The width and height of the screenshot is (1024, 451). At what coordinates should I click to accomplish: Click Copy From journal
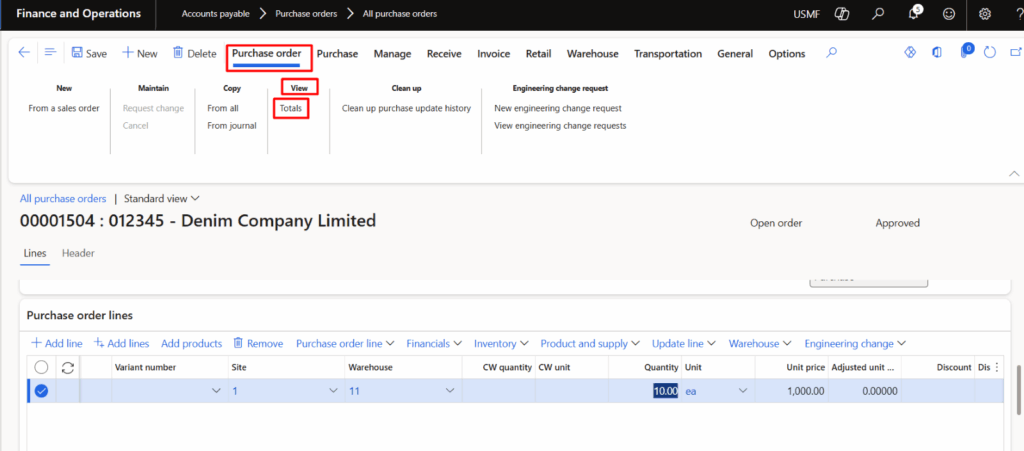pos(232,125)
